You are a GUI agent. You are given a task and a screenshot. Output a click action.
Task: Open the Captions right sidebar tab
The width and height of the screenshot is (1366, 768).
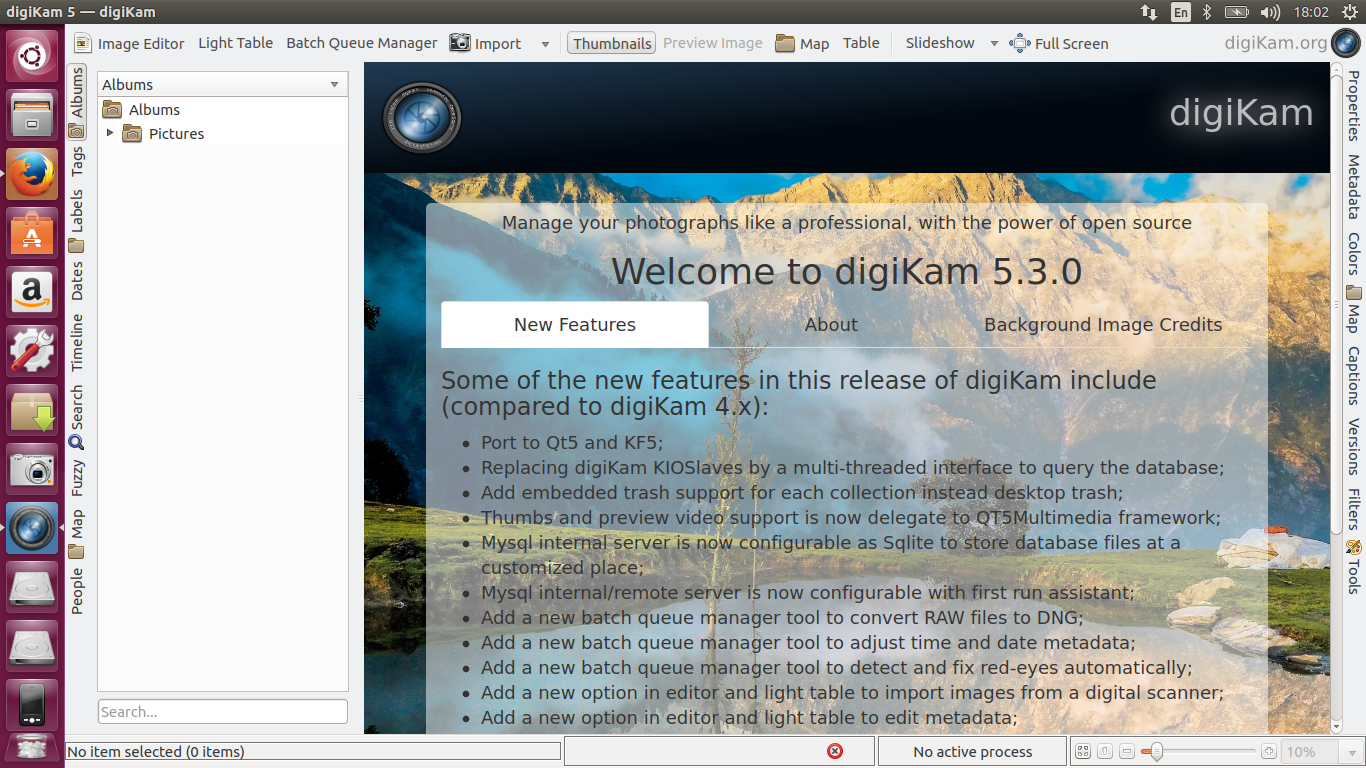[1353, 375]
